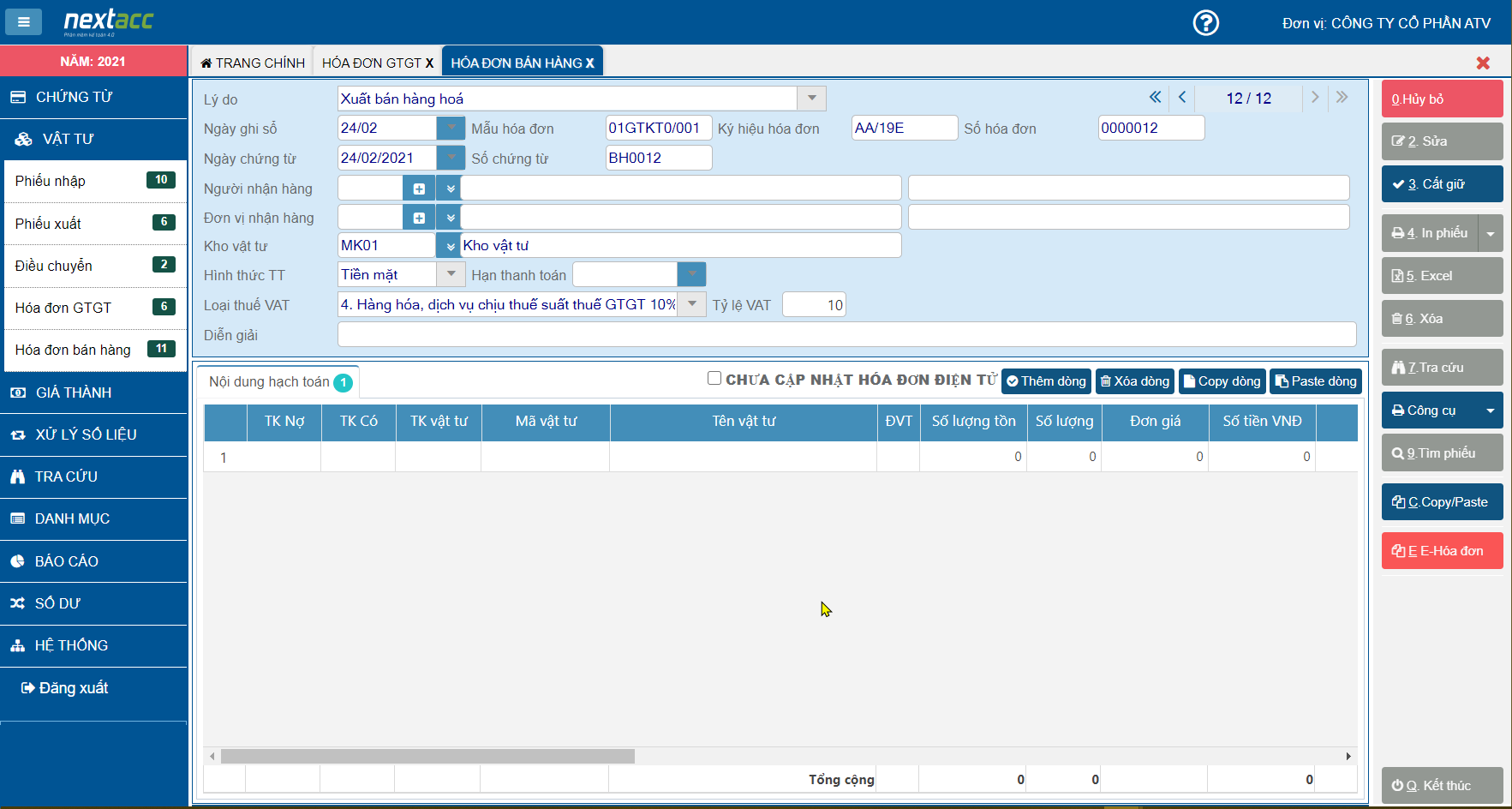The width and height of the screenshot is (1512, 809).
Task: Expand the Loại thuế VAT dropdown
Action: [x=691, y=304]
